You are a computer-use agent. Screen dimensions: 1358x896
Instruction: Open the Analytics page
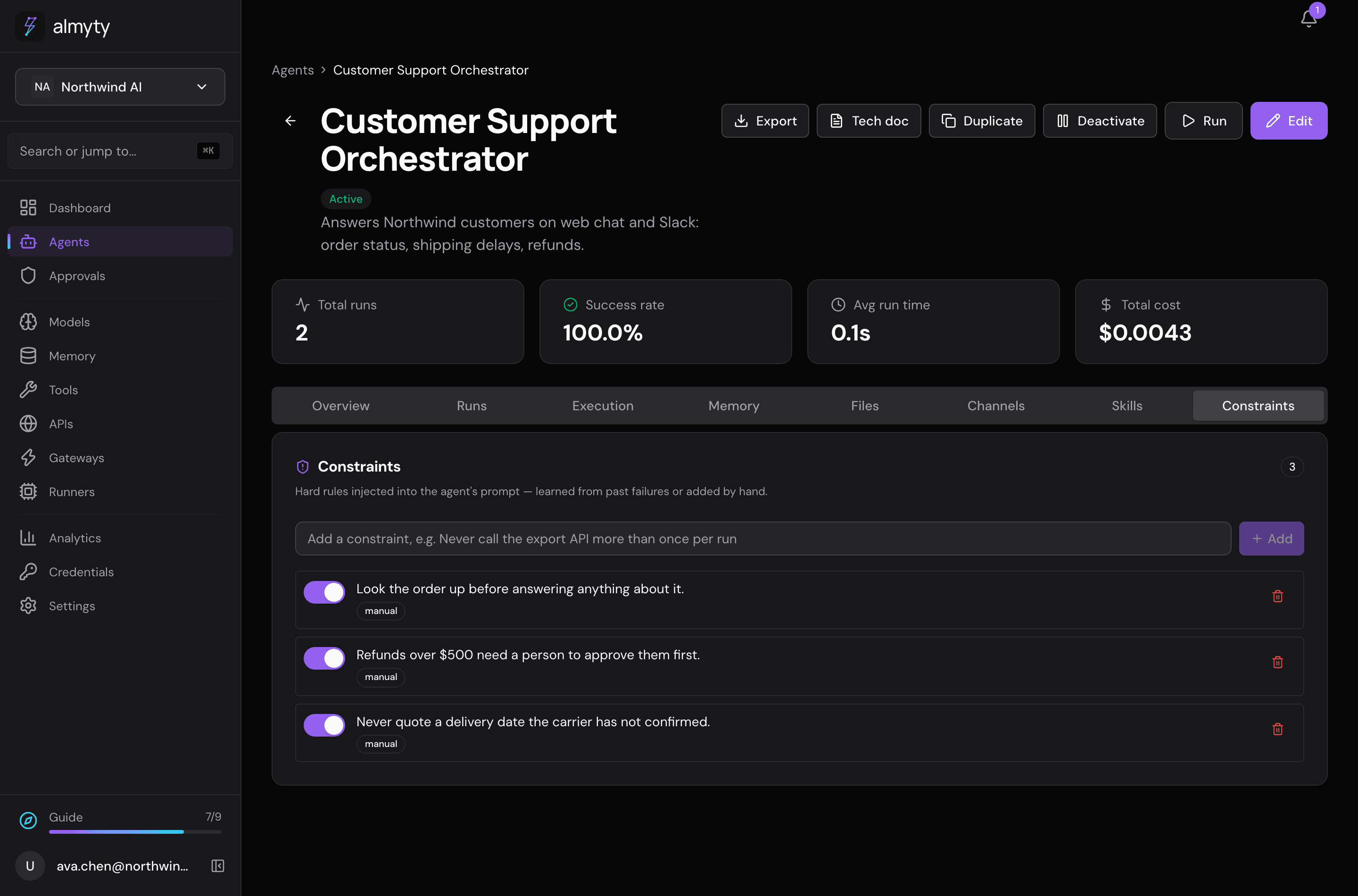tap(120, 538)
